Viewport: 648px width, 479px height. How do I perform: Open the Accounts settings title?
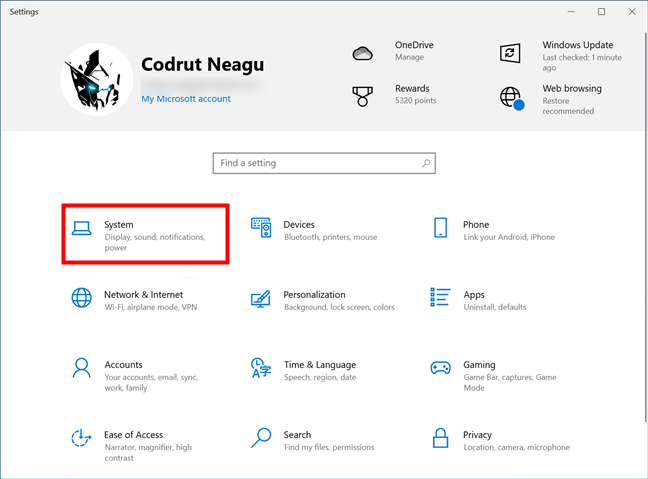point(123,365)
